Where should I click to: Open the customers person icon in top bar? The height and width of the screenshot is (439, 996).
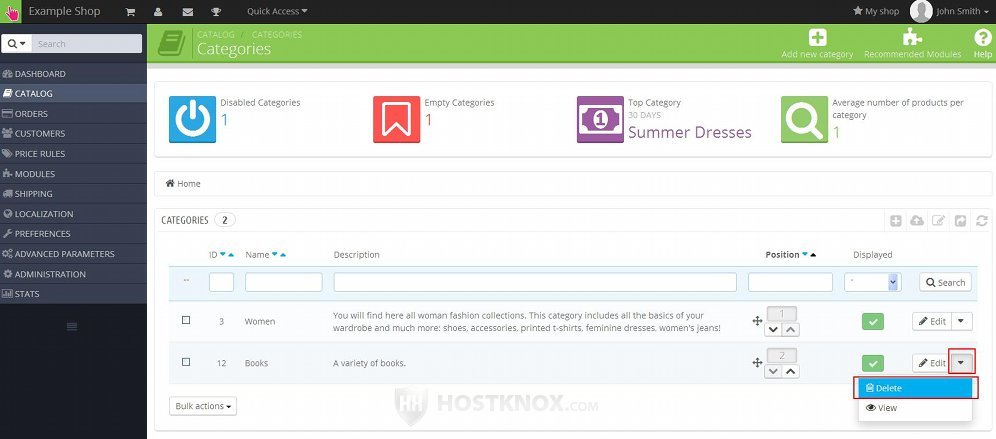click(x=158, y=11)
